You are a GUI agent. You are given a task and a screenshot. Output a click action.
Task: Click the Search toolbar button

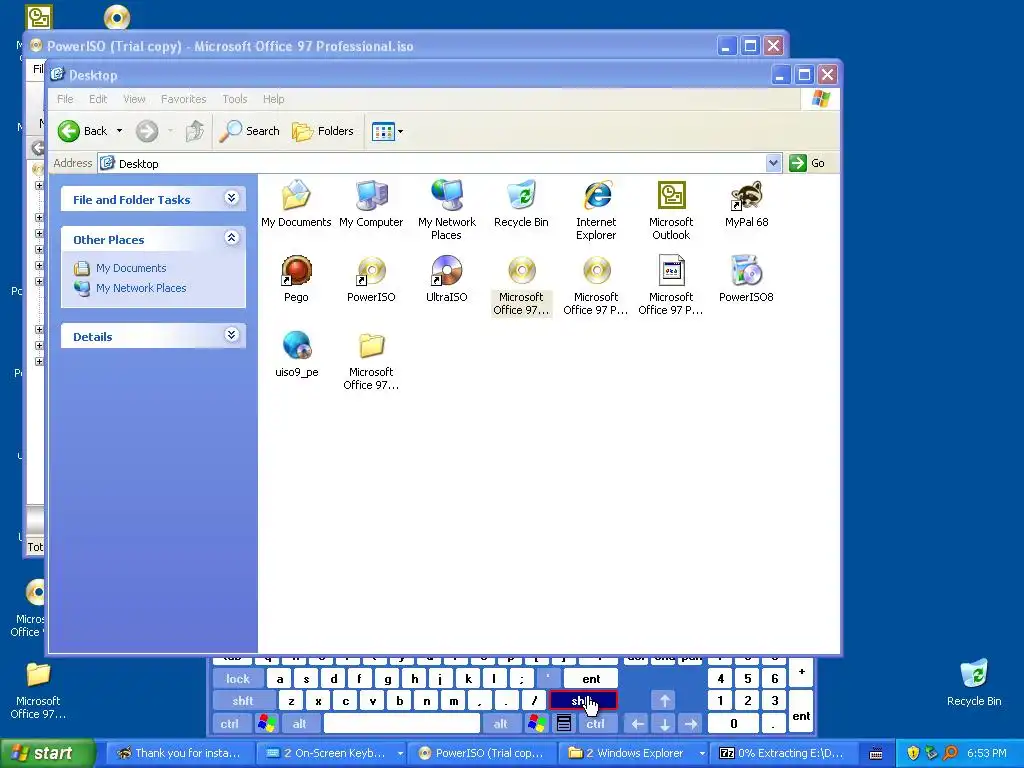249,131
